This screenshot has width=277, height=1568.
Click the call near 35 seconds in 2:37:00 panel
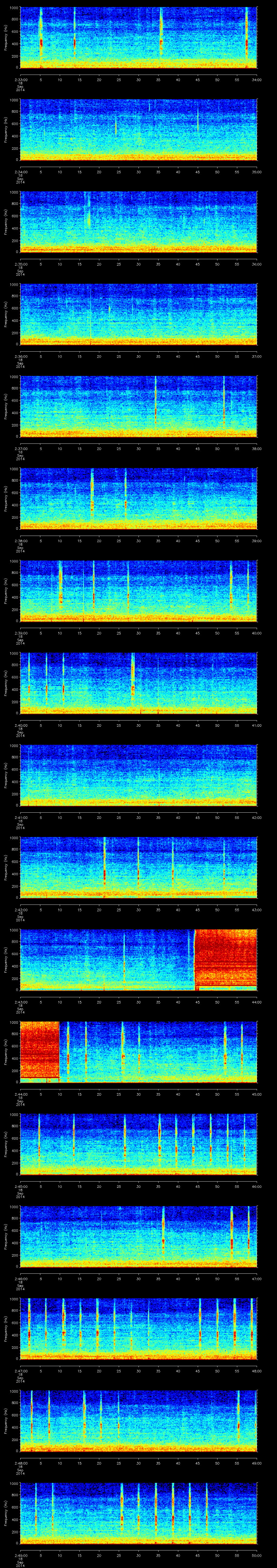pos(156,408)
